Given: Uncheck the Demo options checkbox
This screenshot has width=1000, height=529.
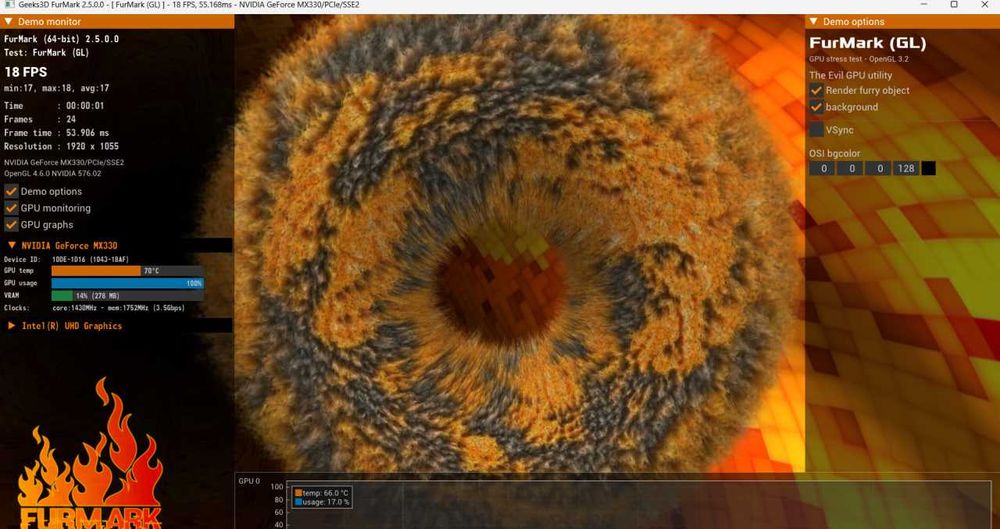Looking at the screenshot, I should 11,191.
